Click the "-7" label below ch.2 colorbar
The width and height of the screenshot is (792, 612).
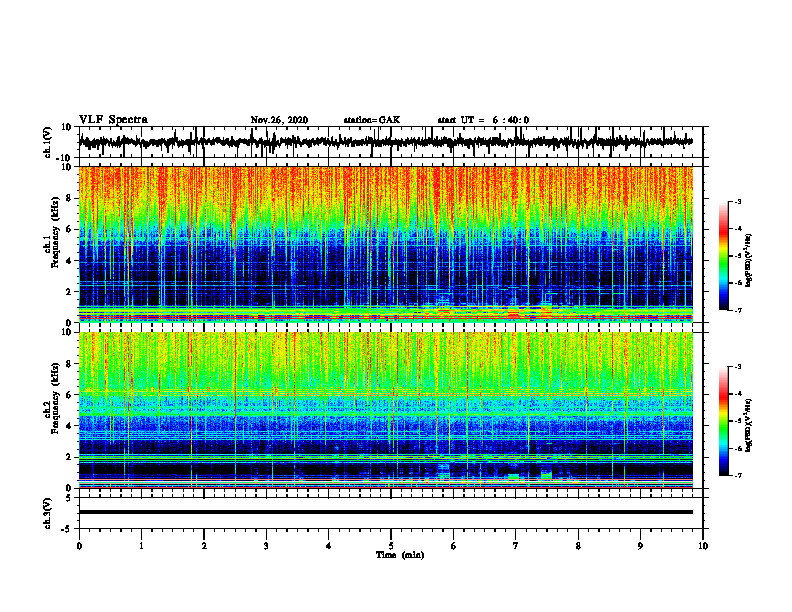click(x=737, y=476)
